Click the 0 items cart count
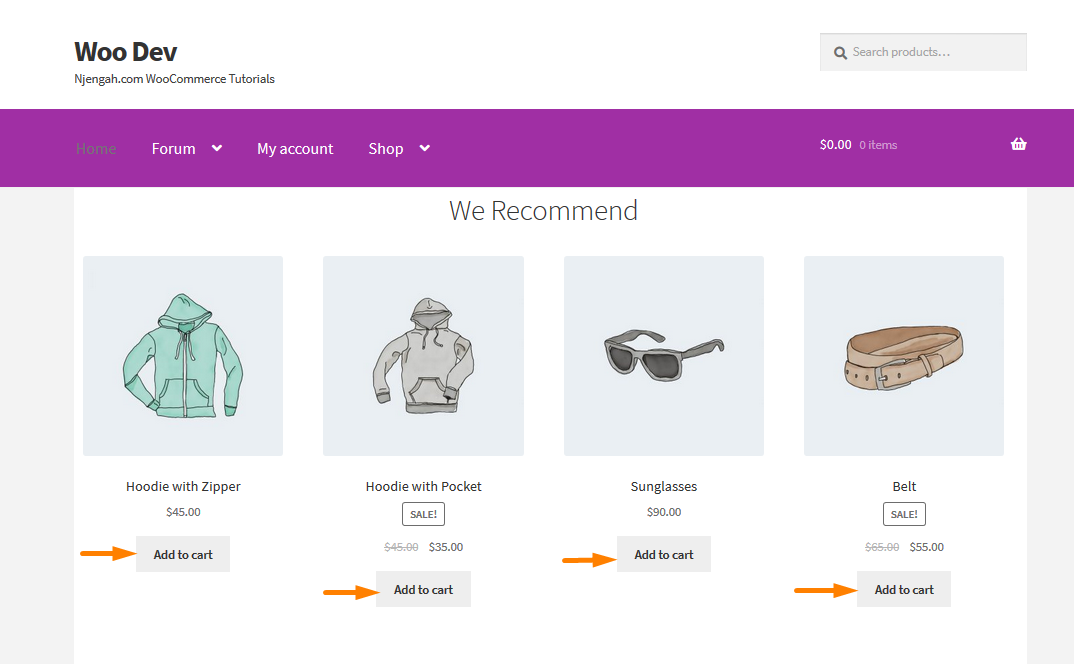The width and height of the screenshot is (1074, 664). [x=878, y=145]
